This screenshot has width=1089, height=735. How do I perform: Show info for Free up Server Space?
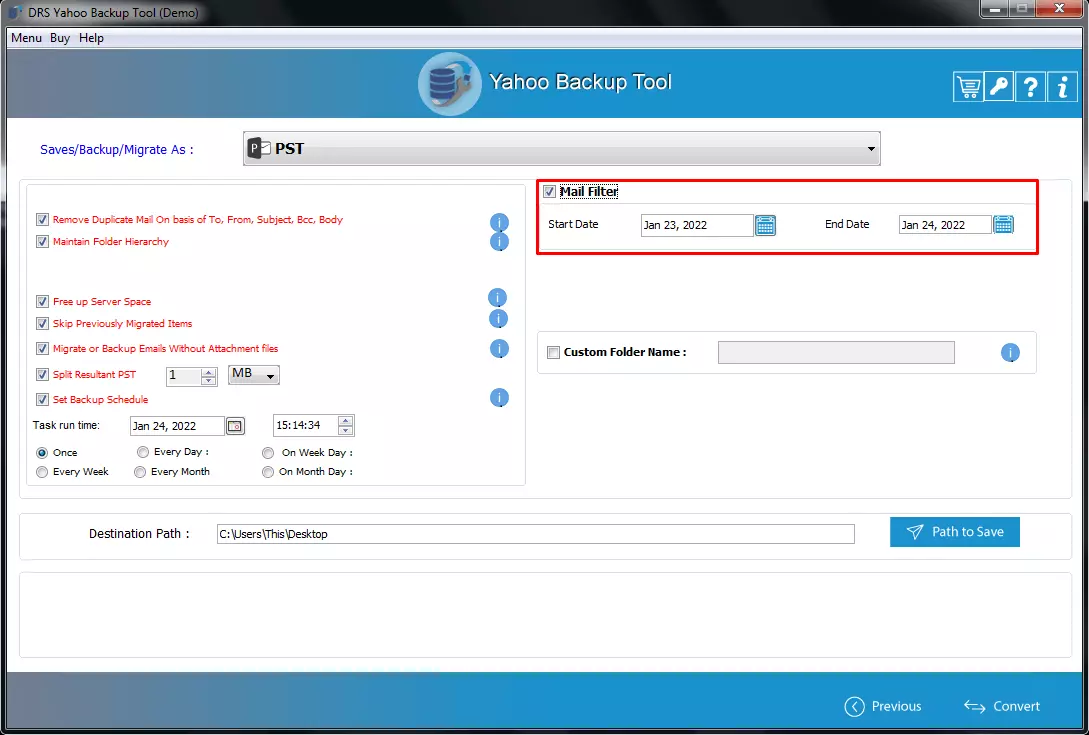coord(497,298)
